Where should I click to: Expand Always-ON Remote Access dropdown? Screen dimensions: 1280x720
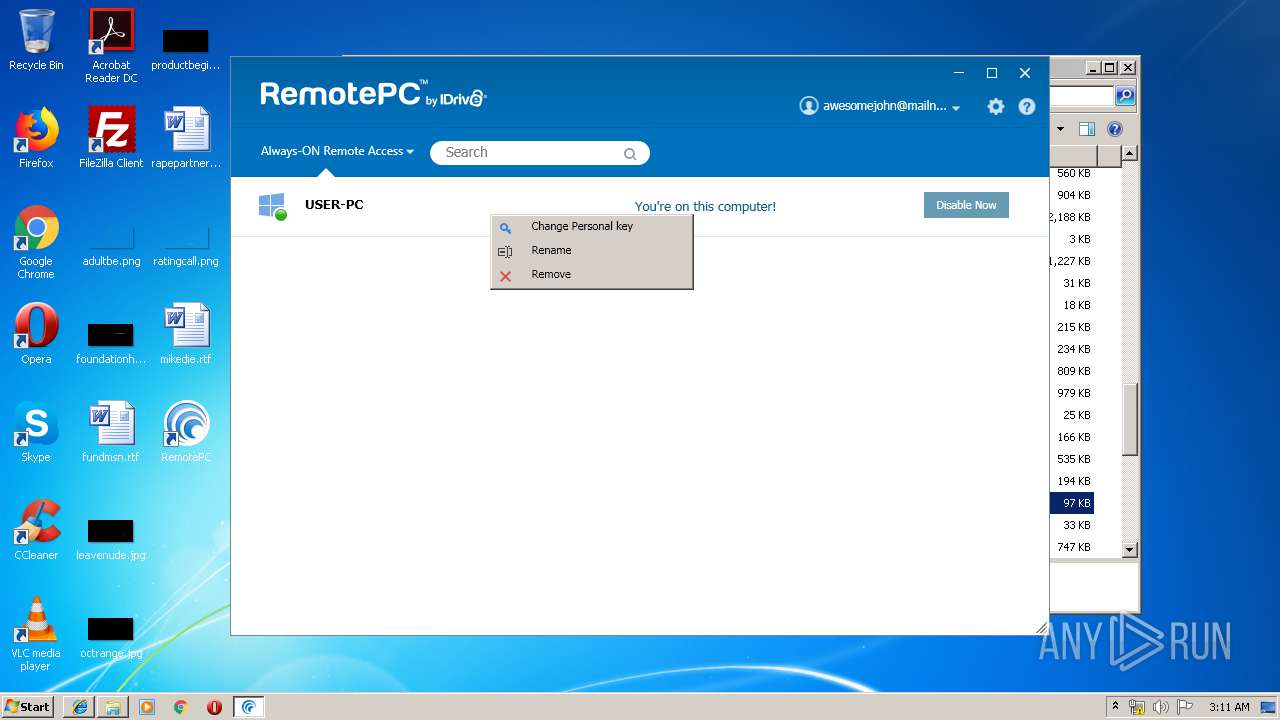[x=337, y=151]
